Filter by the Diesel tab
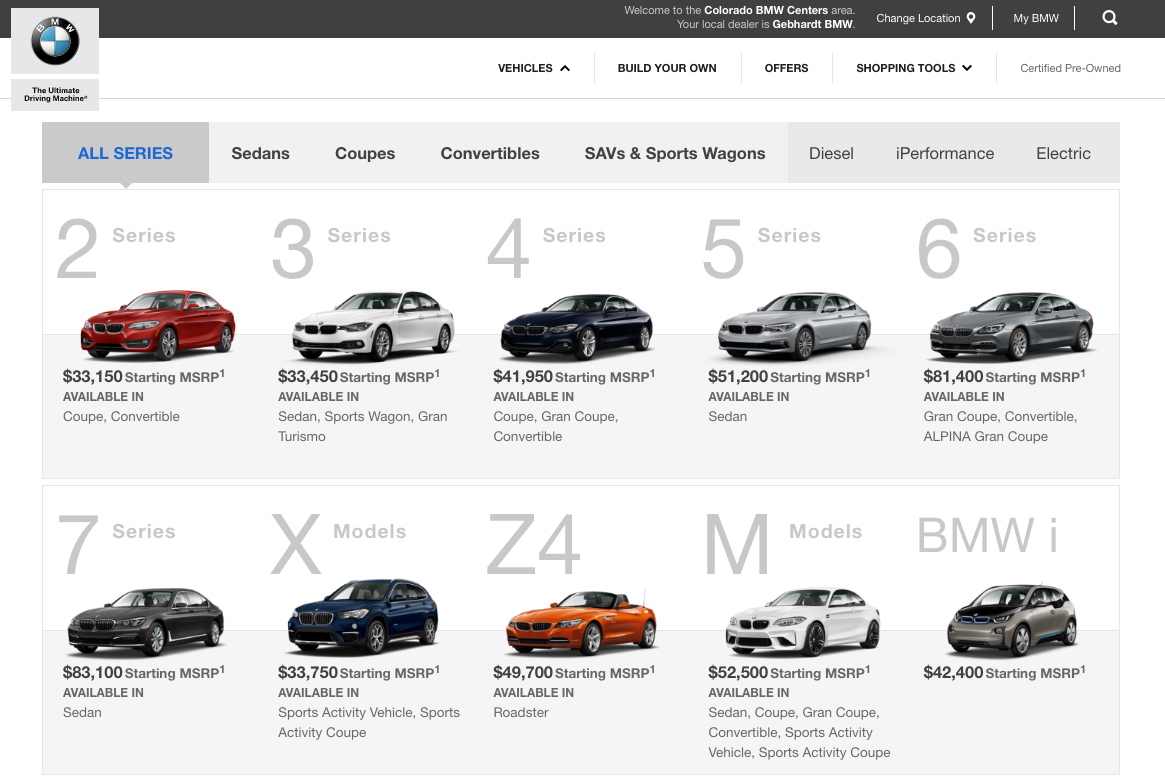The image size is (1165, 778). tap(831, 153)
